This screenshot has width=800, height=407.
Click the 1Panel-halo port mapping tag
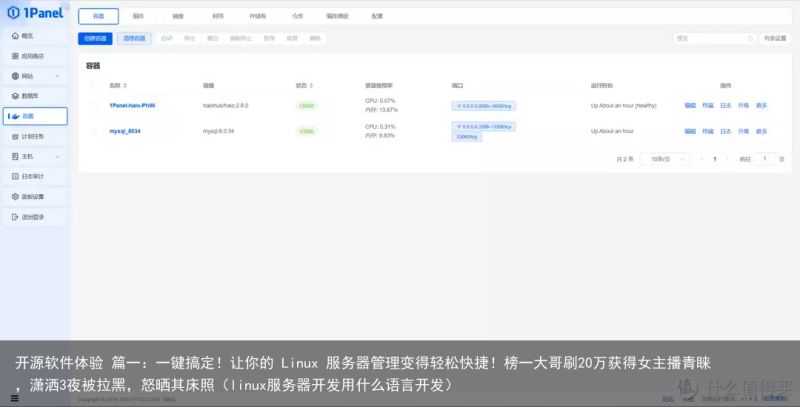point(484,106)
